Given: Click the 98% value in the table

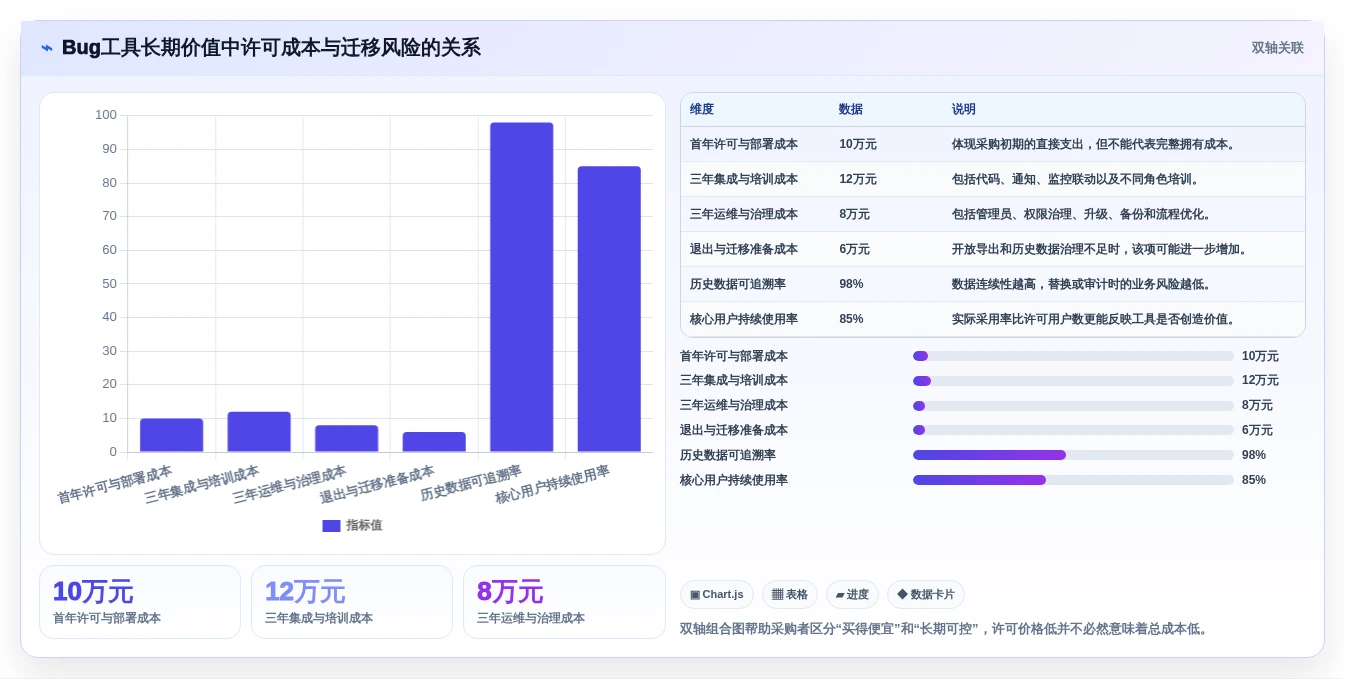Looking at the screenshot, I should pos(851,284).
